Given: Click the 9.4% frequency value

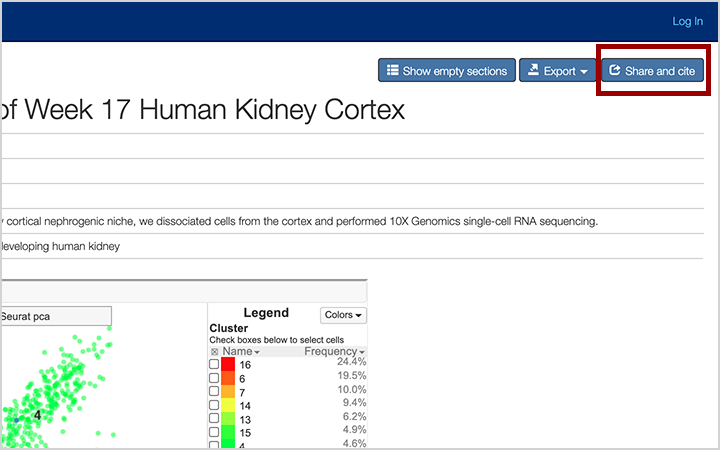Looking at the screenshot, I should [x=354, y=402].
